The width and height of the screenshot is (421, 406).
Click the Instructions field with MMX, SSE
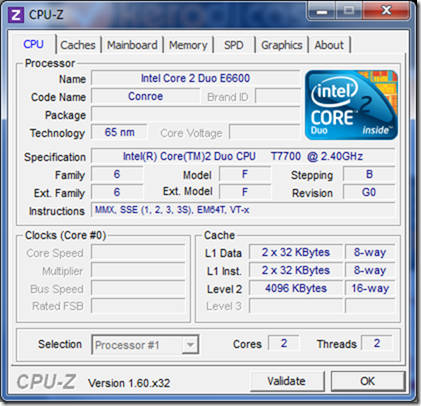(243, 210)
